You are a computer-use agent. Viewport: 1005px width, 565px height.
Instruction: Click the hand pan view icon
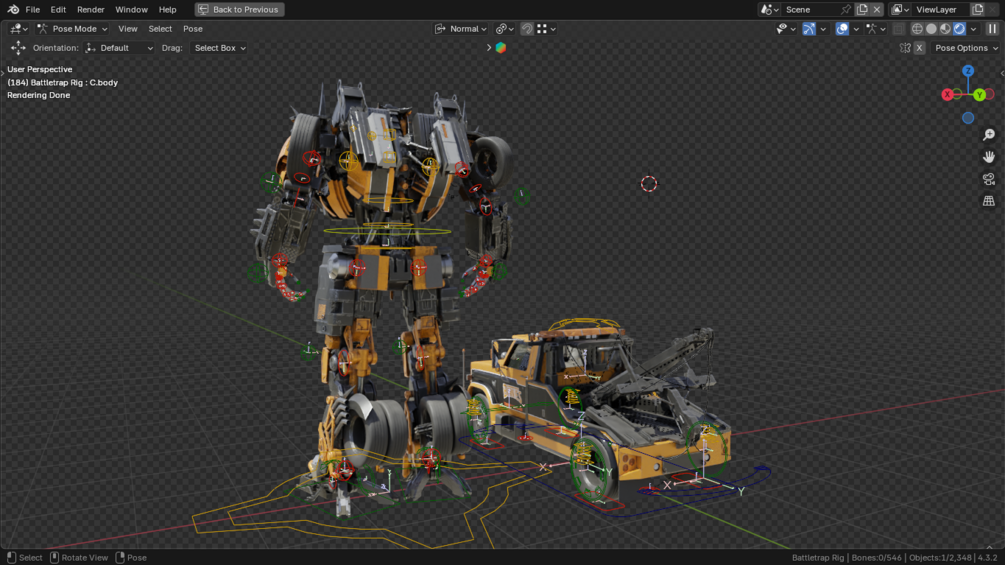989,157
